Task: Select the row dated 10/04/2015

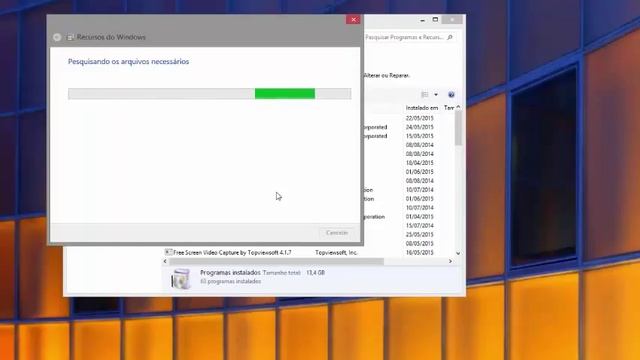Action: point(420,163)
